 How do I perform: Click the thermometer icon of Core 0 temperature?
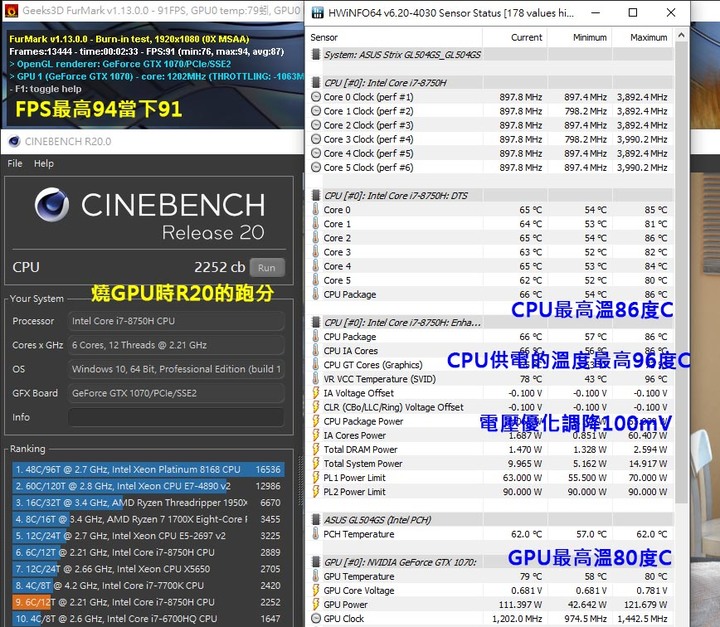[x=315, y=209]
